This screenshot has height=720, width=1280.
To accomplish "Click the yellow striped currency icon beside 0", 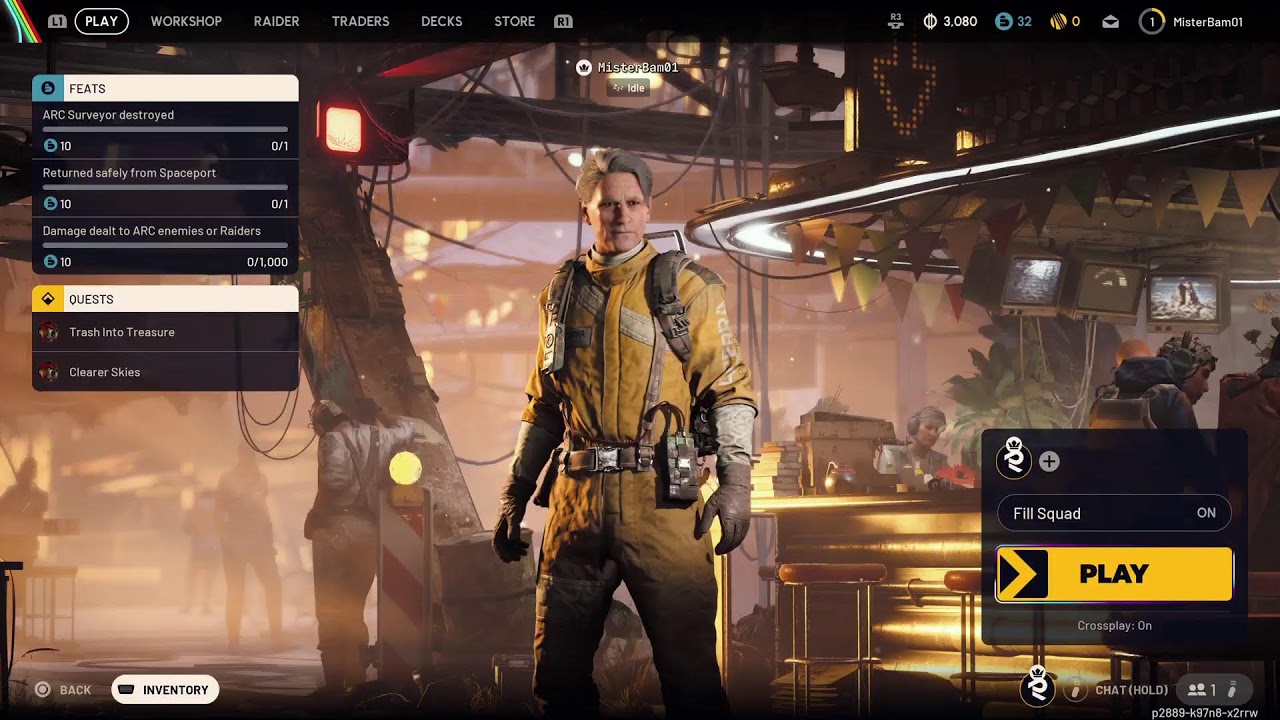I will point(1058,21).
